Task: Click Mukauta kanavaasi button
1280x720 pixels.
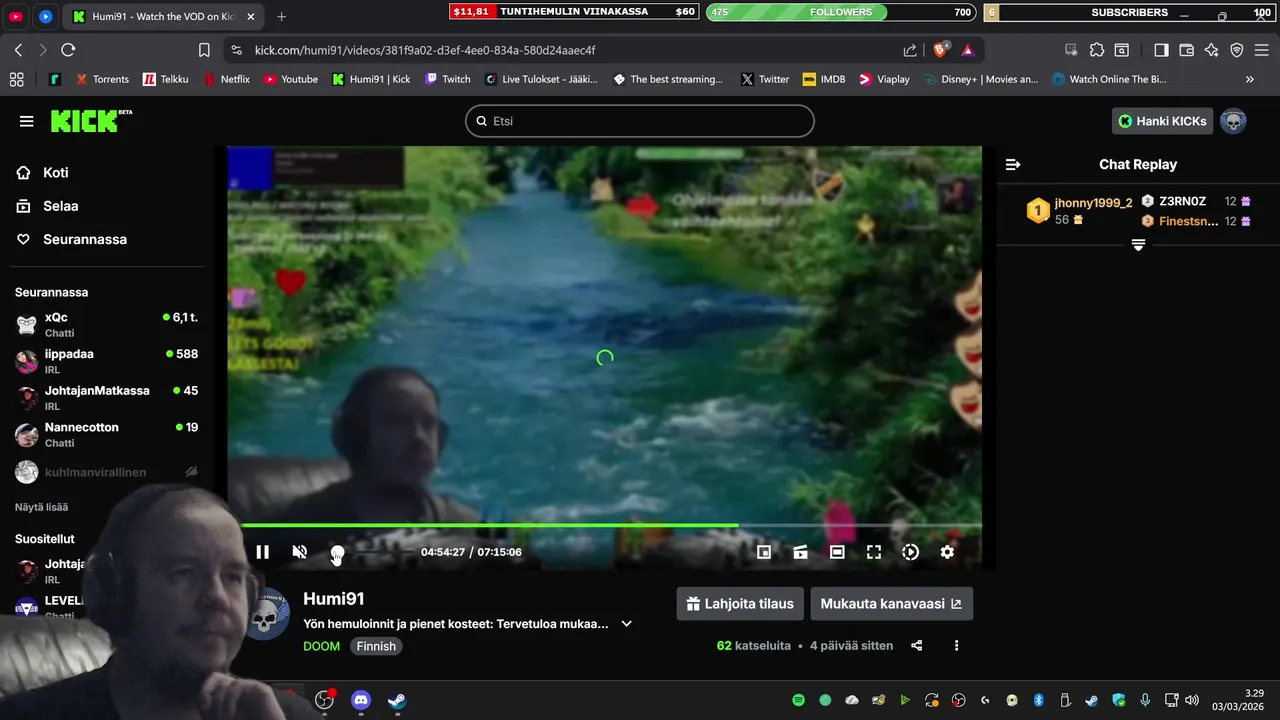Action: point(891,604)
